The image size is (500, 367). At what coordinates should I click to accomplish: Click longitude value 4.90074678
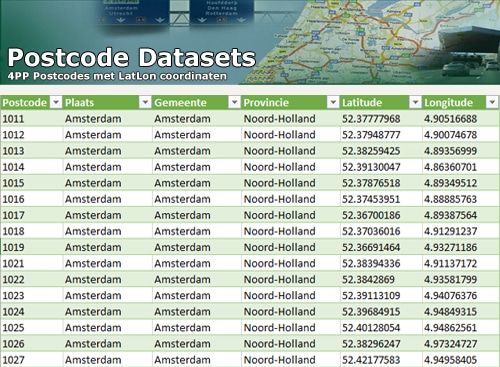pos(451,135)
